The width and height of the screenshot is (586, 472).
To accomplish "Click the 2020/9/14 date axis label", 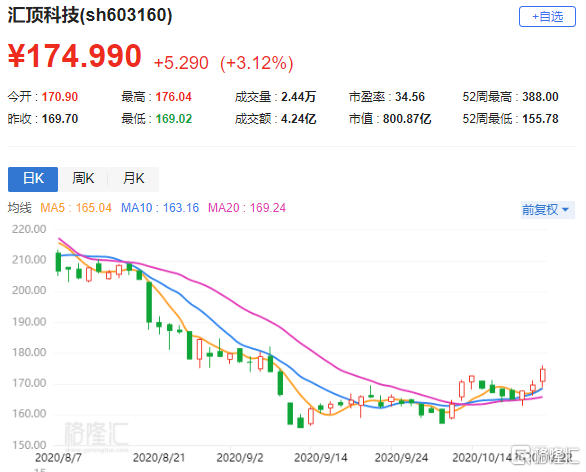I will 321,458.
